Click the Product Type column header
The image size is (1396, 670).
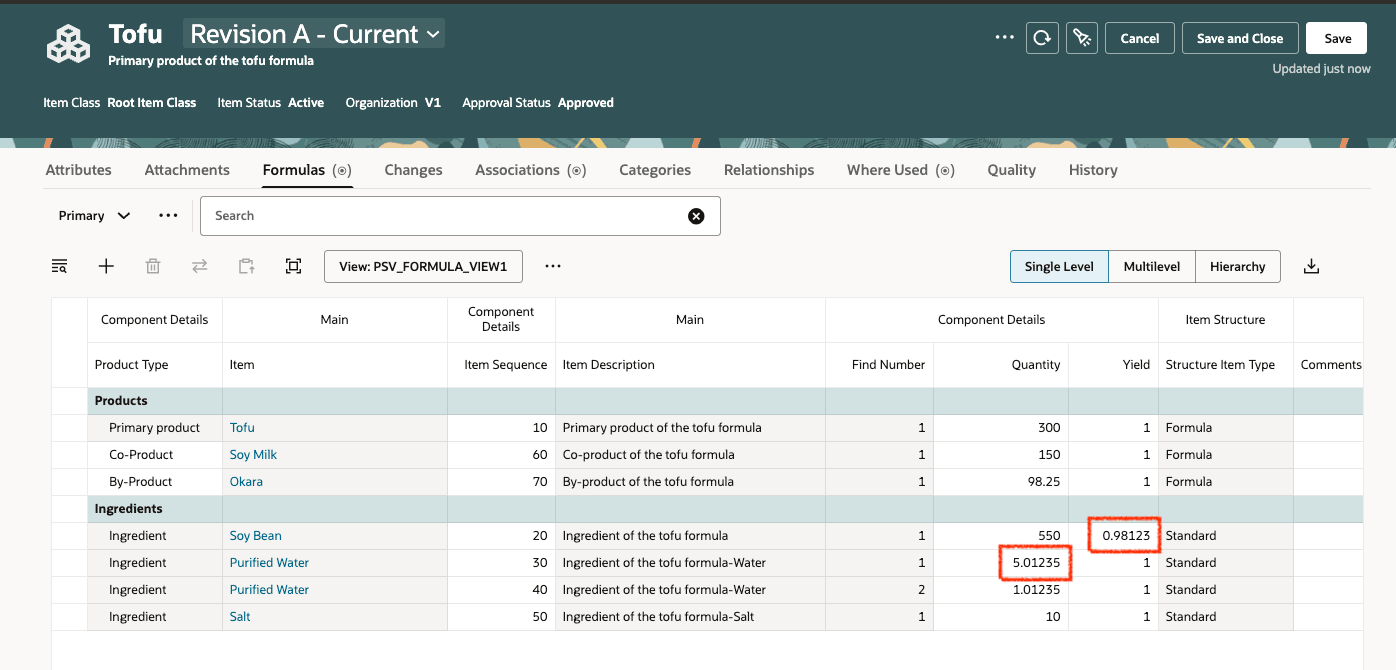(x=155, y=365)
